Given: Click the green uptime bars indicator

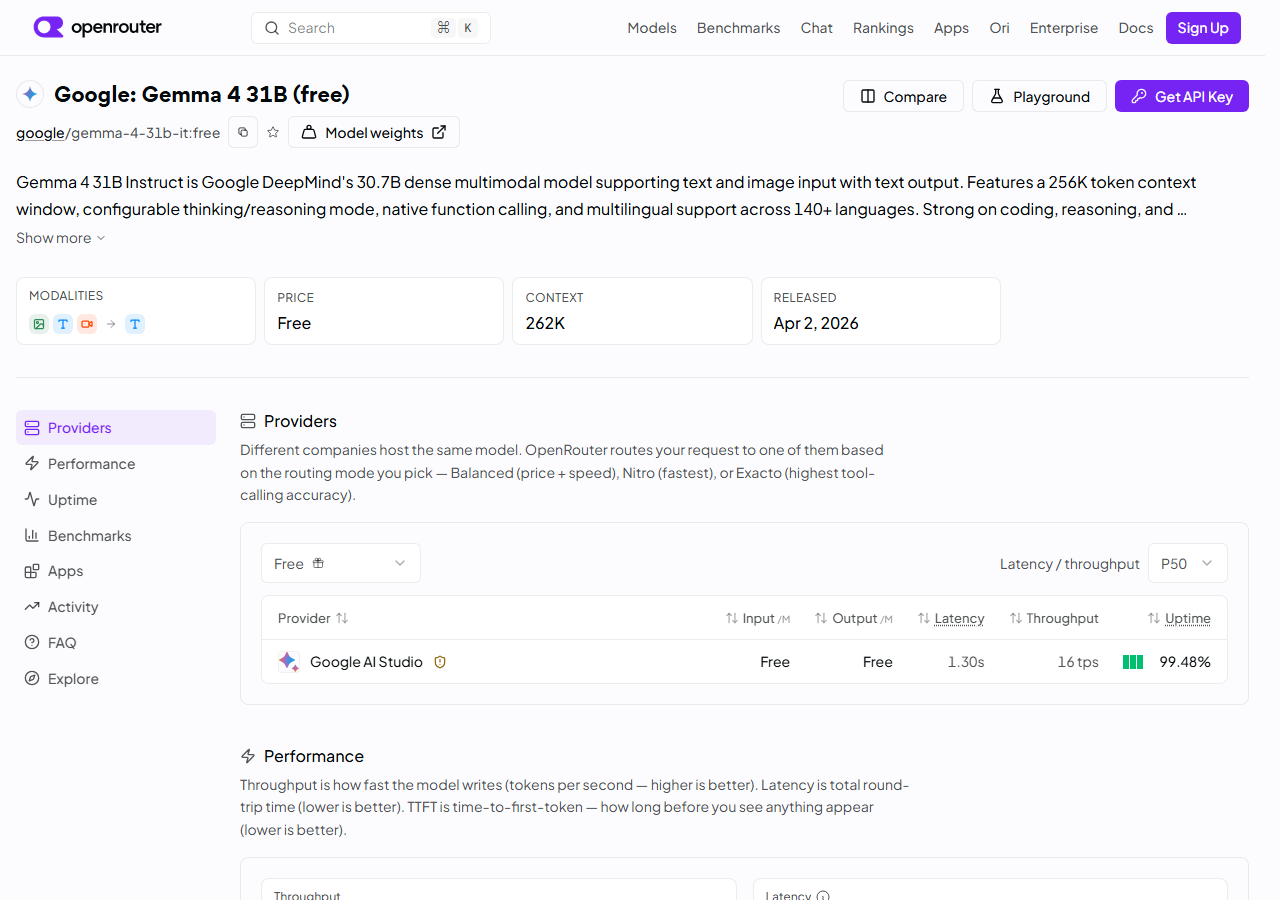Looking at the screenshot, I should pyautogui.click(x=1133, y=662).
